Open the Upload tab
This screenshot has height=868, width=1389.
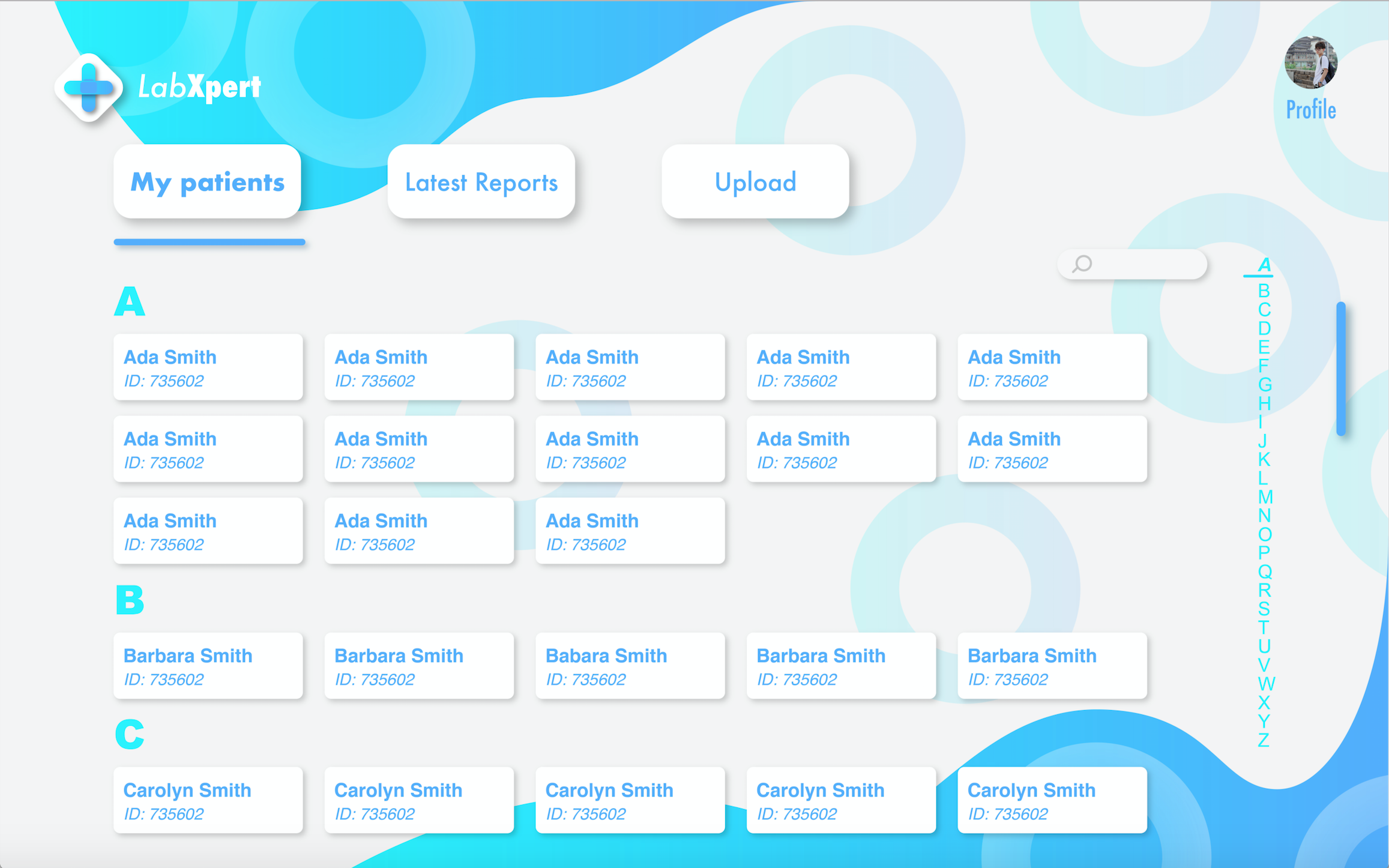click(755, 182)
